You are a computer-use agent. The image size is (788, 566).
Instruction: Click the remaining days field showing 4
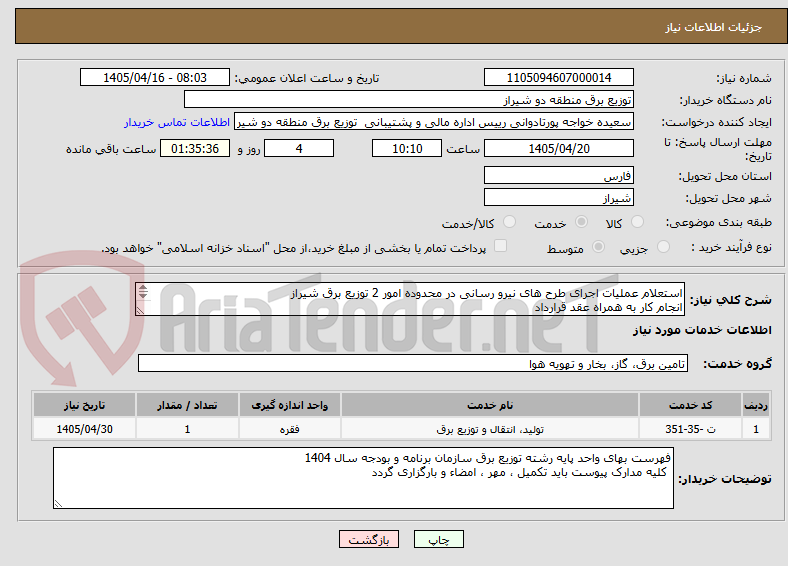tap(299, 148)
